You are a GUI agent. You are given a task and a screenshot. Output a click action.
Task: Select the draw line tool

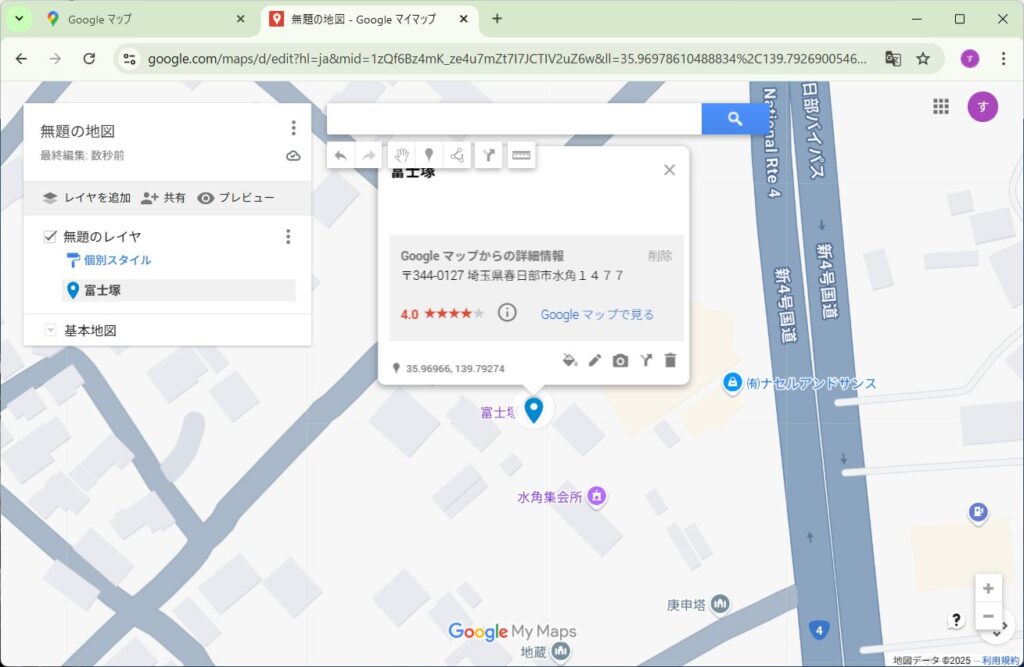[x=457, y=155]
